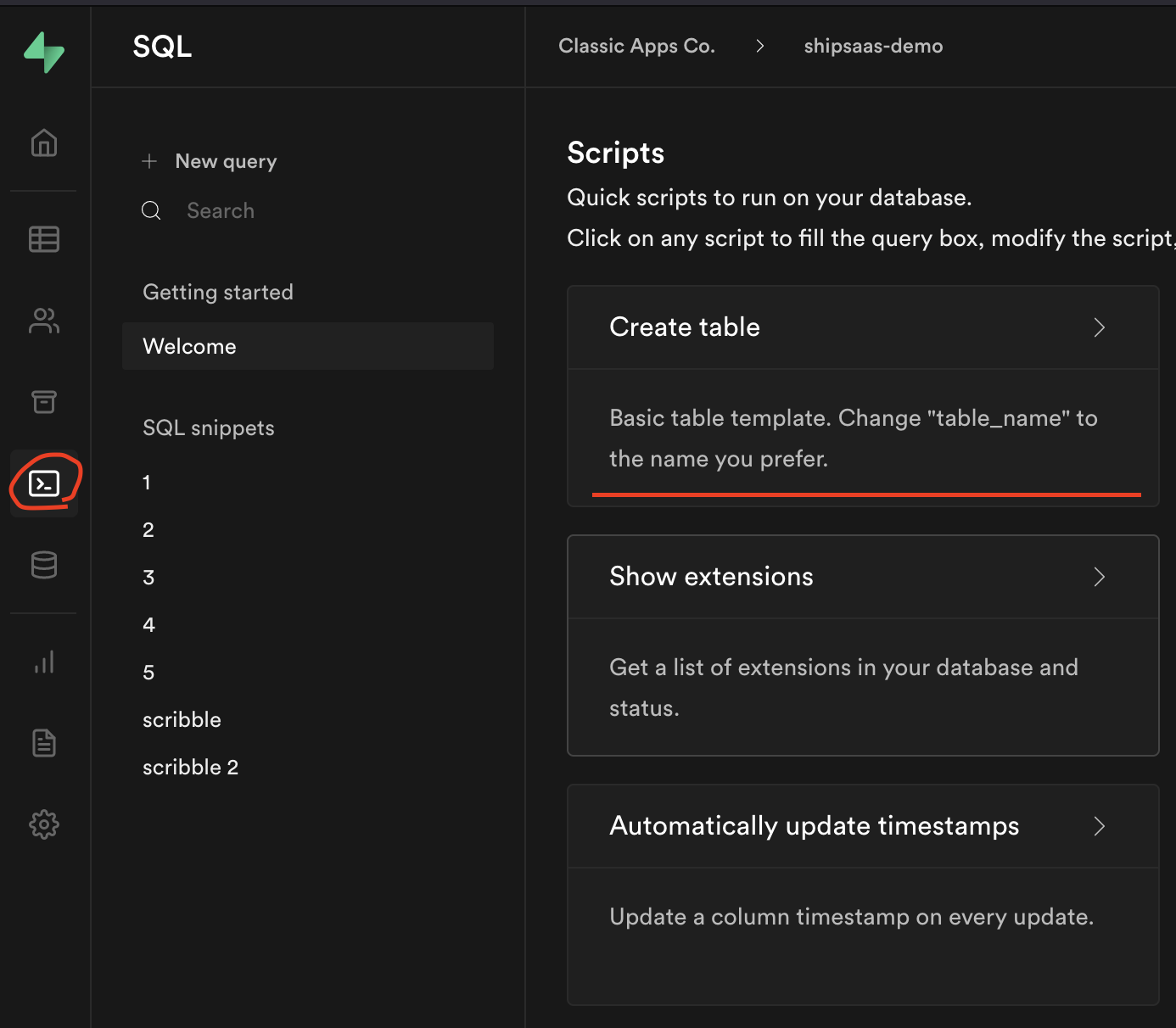Screen dimensions: 1176x1028
Task: Click the Search snippets field
Action: [221, 210]
